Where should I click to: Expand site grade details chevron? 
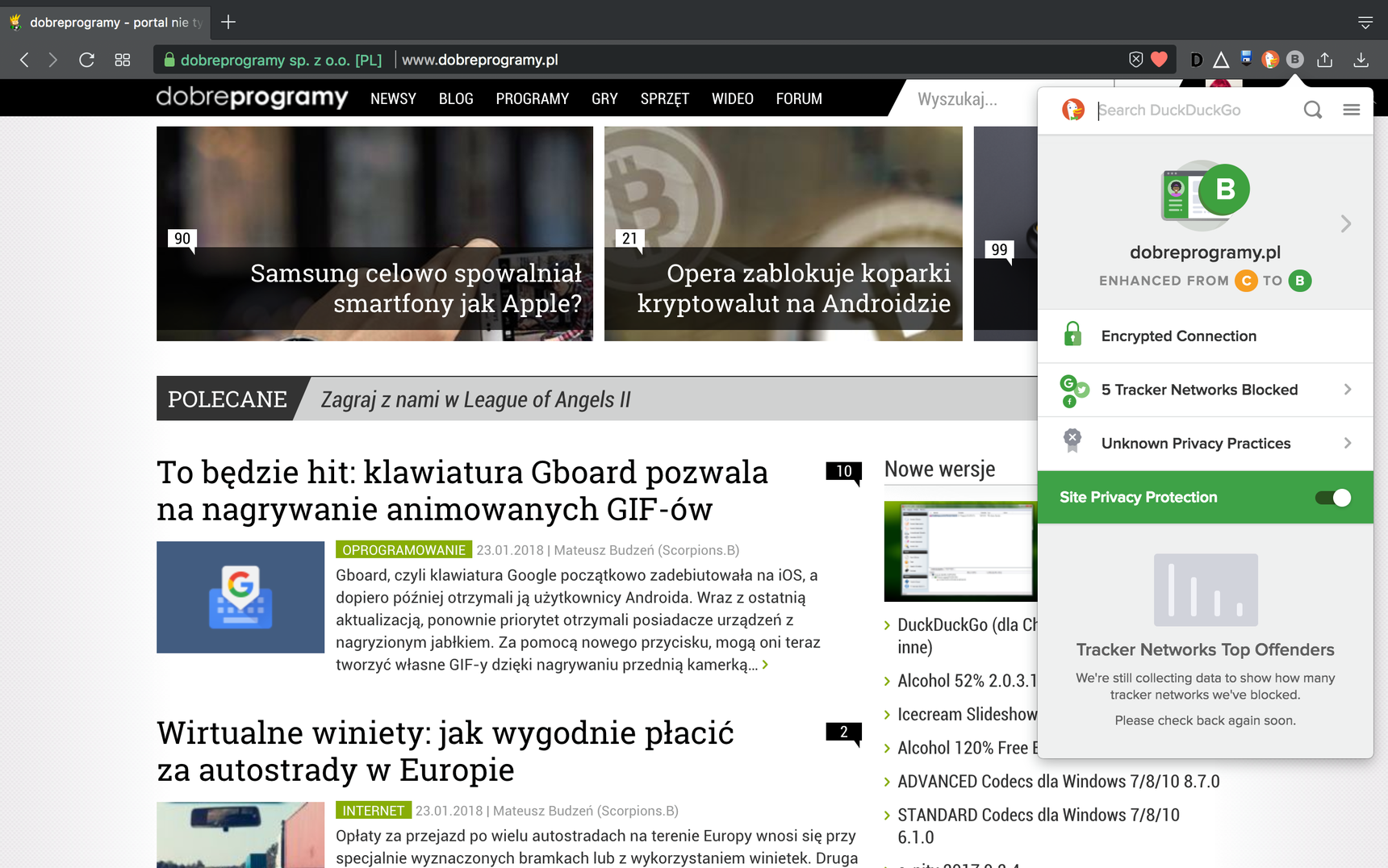coord(1345,223)
